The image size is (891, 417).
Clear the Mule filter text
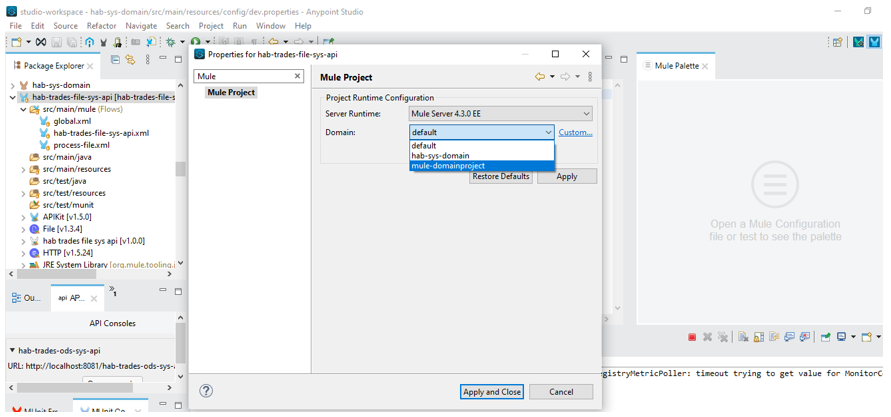click(x=297, y=76)
